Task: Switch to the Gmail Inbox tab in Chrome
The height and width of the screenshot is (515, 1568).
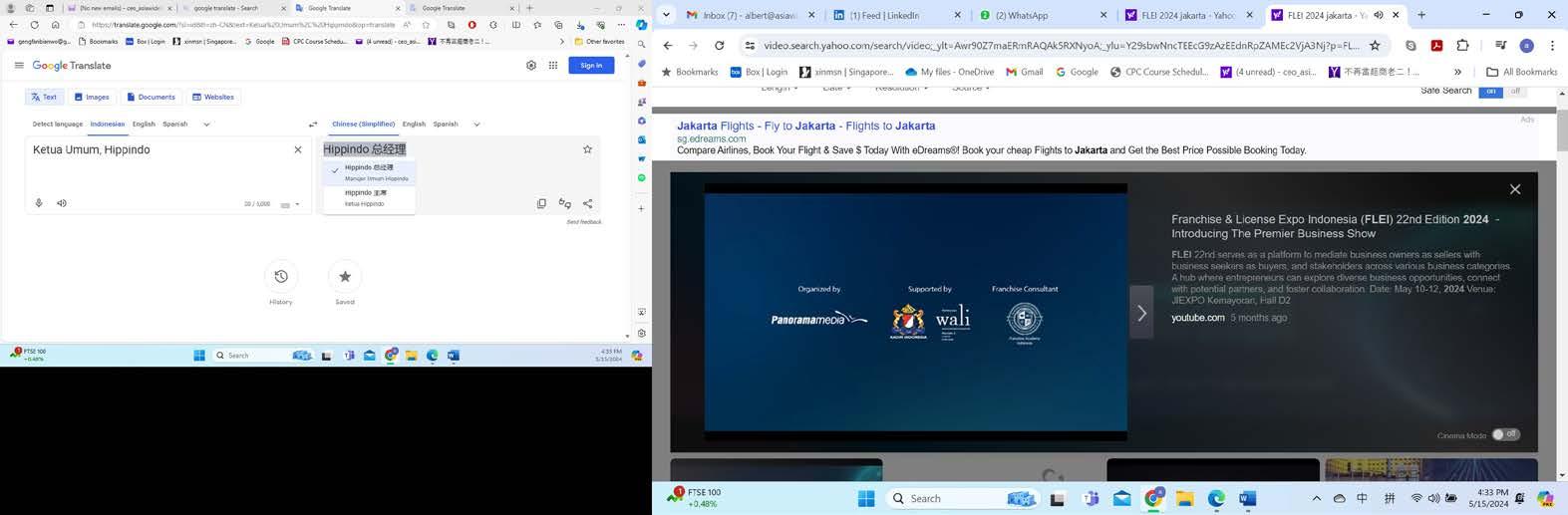Action: (x=750, y=15)
